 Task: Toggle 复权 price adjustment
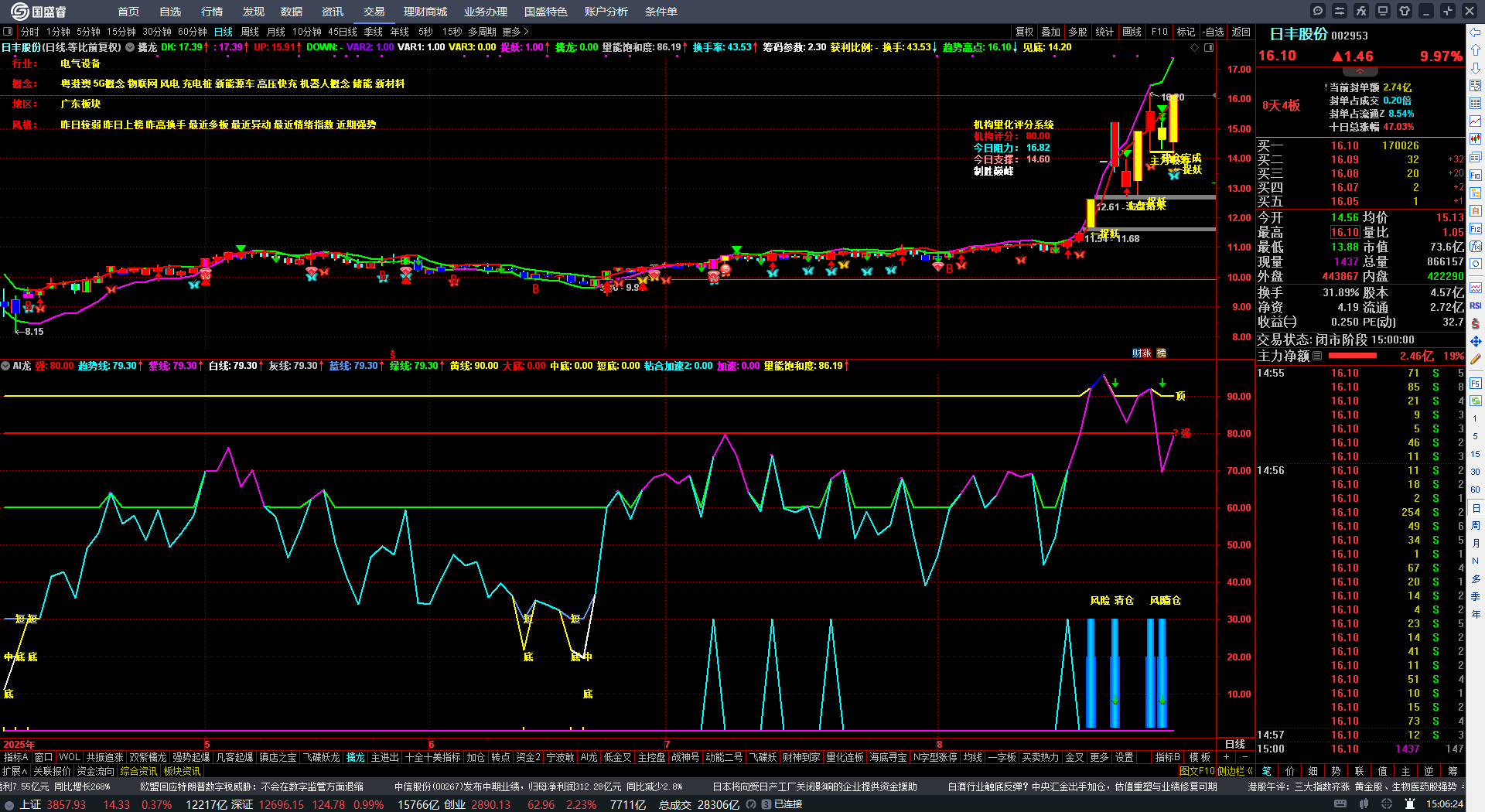click(1025, 32)
